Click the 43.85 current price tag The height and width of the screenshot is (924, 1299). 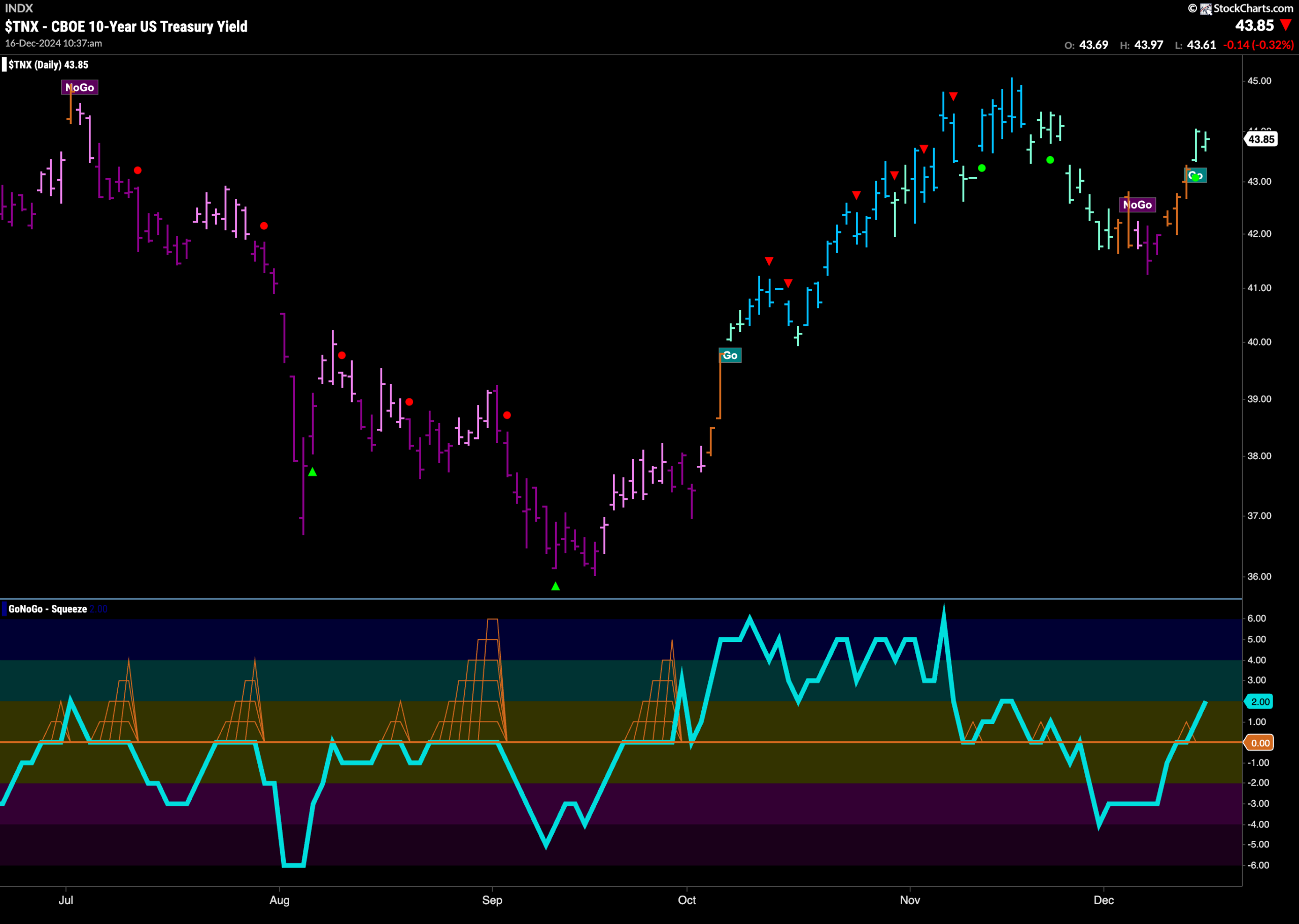point(1261,140)
